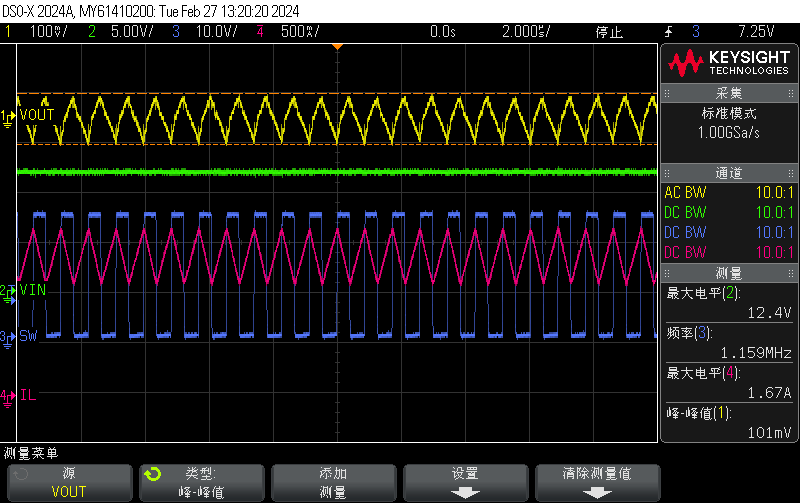Click the 峰-峰值(1) measurement 101mV

(x=729, y=422)
